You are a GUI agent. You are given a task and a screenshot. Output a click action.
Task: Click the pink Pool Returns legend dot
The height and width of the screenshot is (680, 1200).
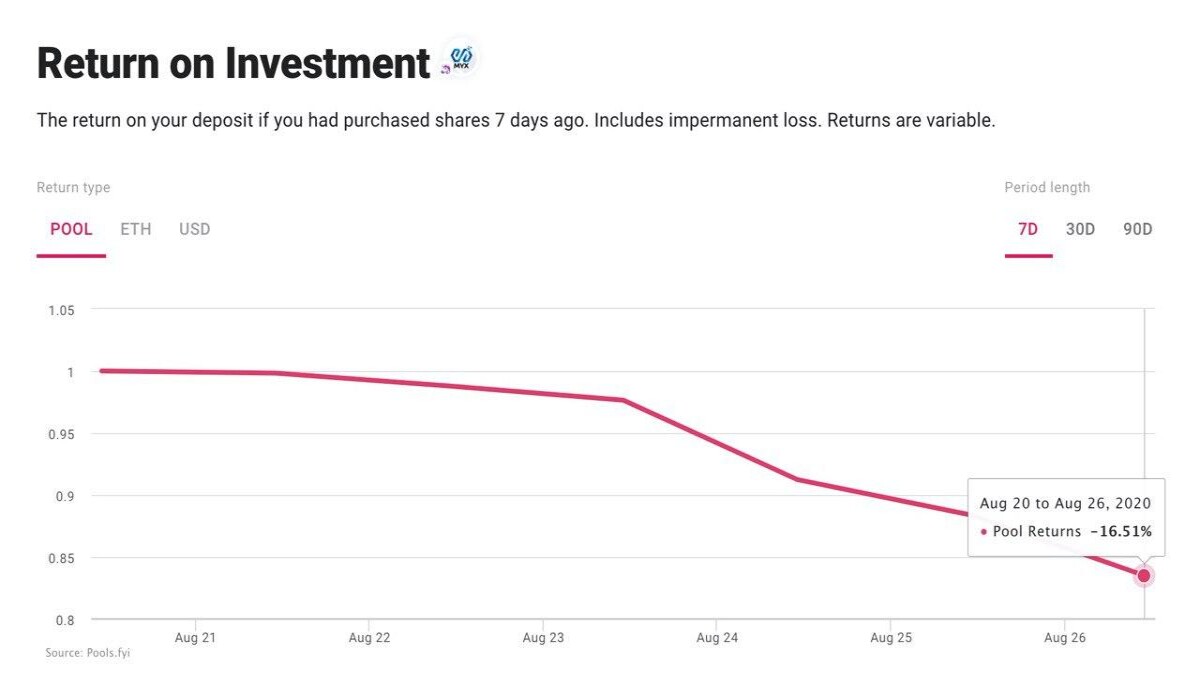(984, 532)
